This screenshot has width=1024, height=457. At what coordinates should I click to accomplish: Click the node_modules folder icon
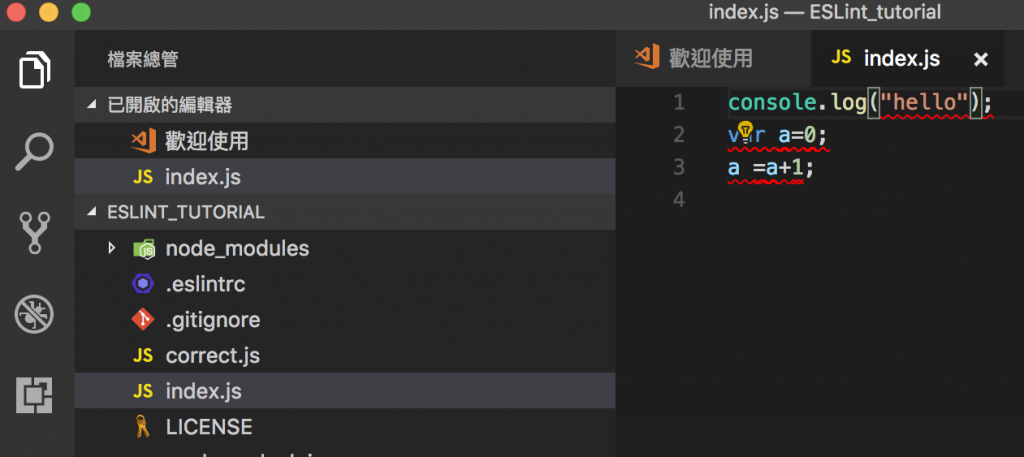[x=144, y=249]
